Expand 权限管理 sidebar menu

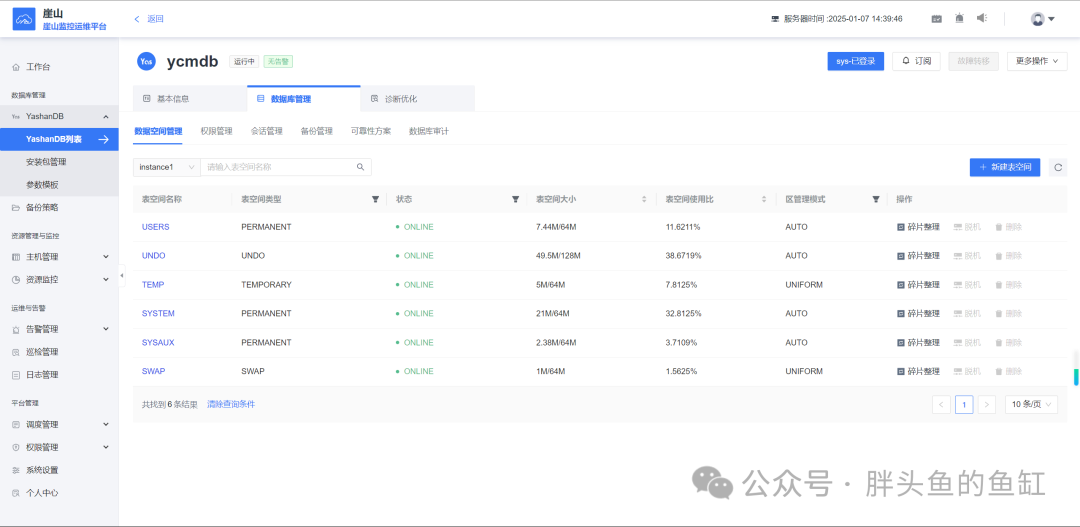click(x=59, y=447)
